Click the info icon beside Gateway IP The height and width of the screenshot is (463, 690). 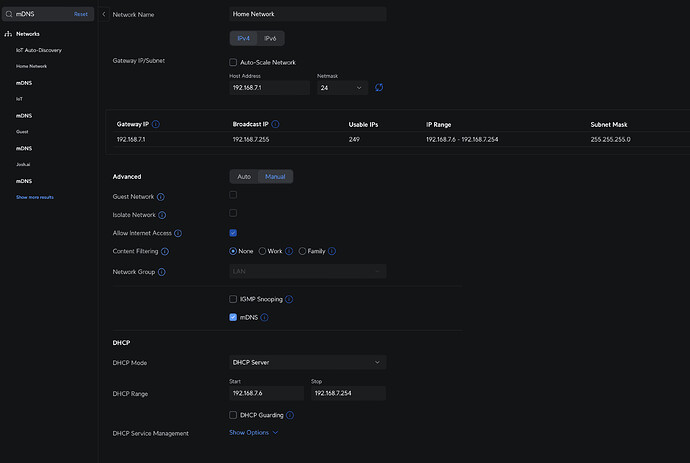(x=157, y=124)
